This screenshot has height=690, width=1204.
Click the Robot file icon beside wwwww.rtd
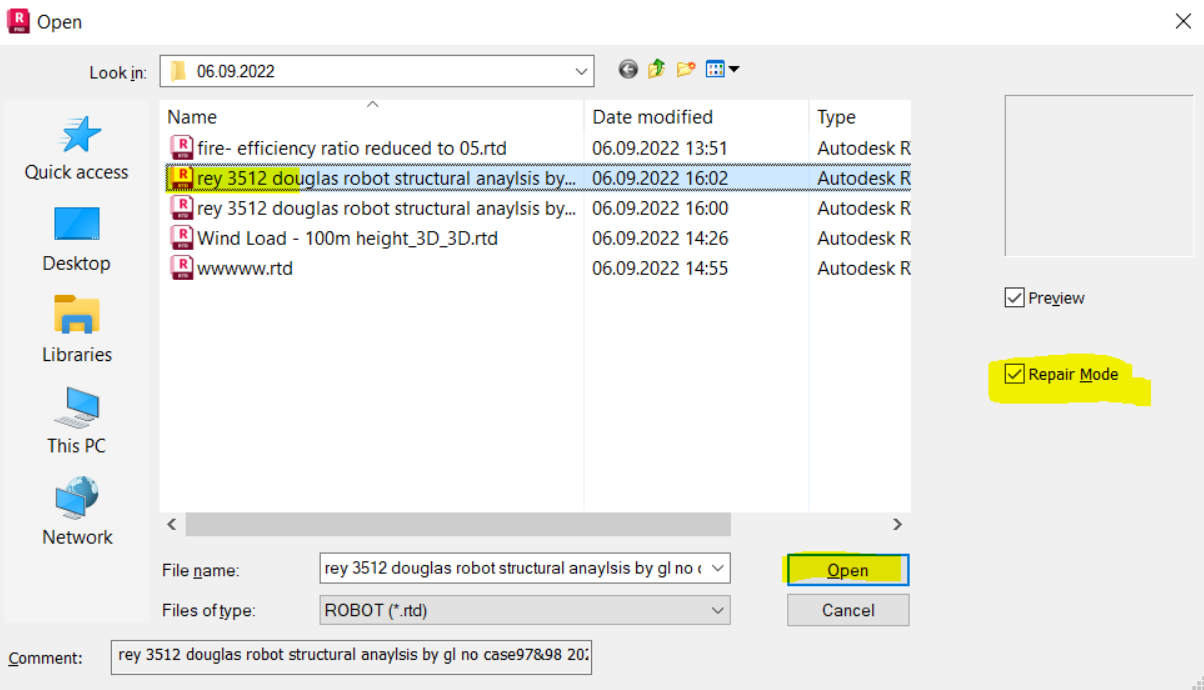(181, 268)
